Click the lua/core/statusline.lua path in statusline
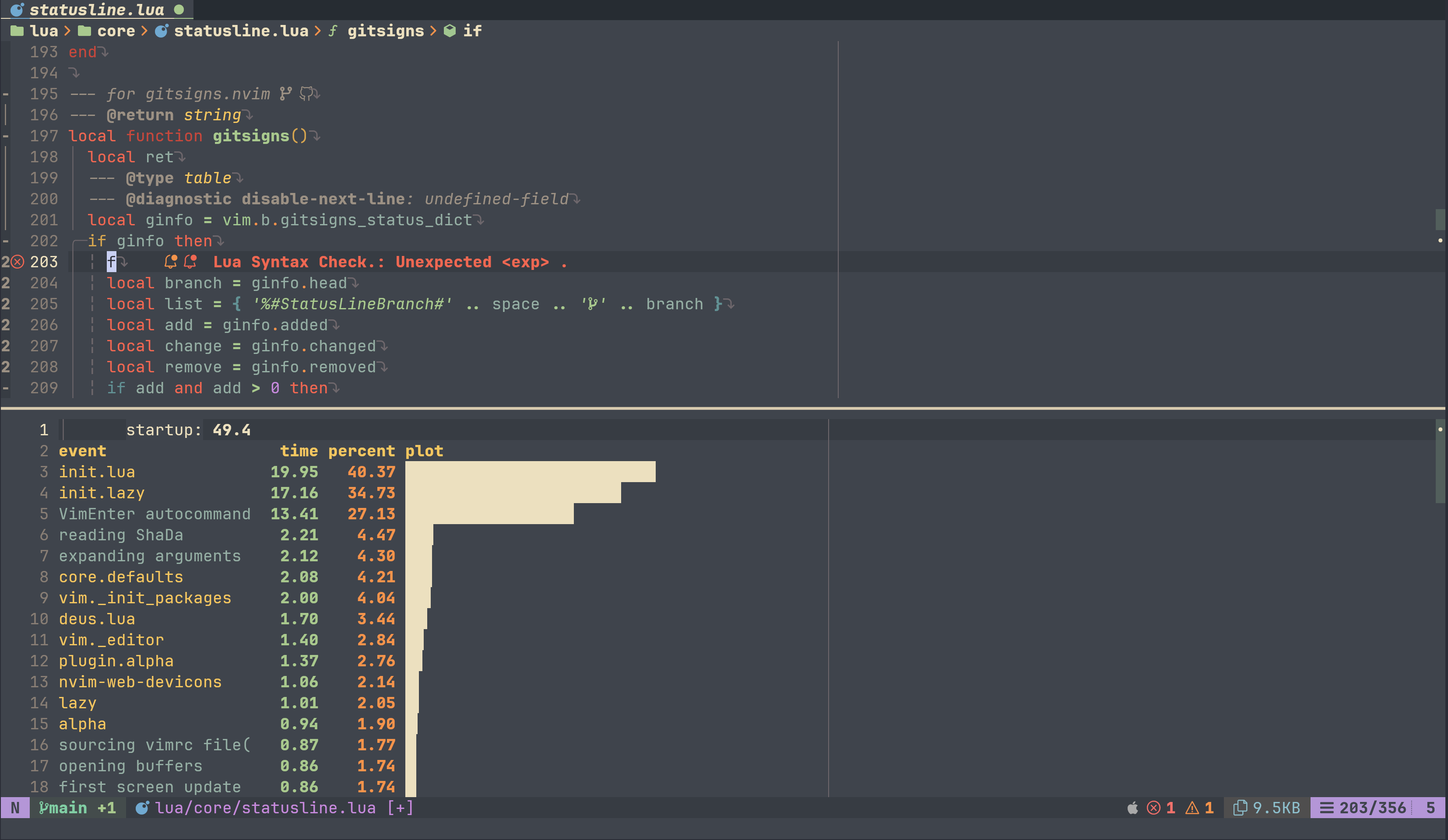Screen dimensions: 1448x840 [x=265, y=808]
